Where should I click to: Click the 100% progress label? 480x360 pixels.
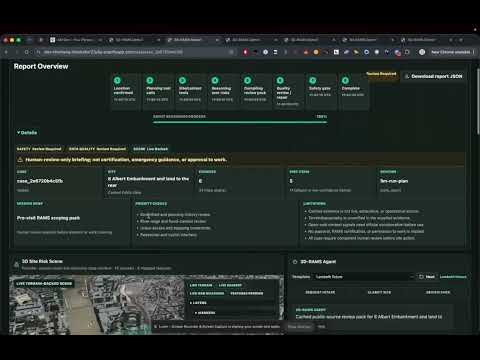(x=322, y=117)
